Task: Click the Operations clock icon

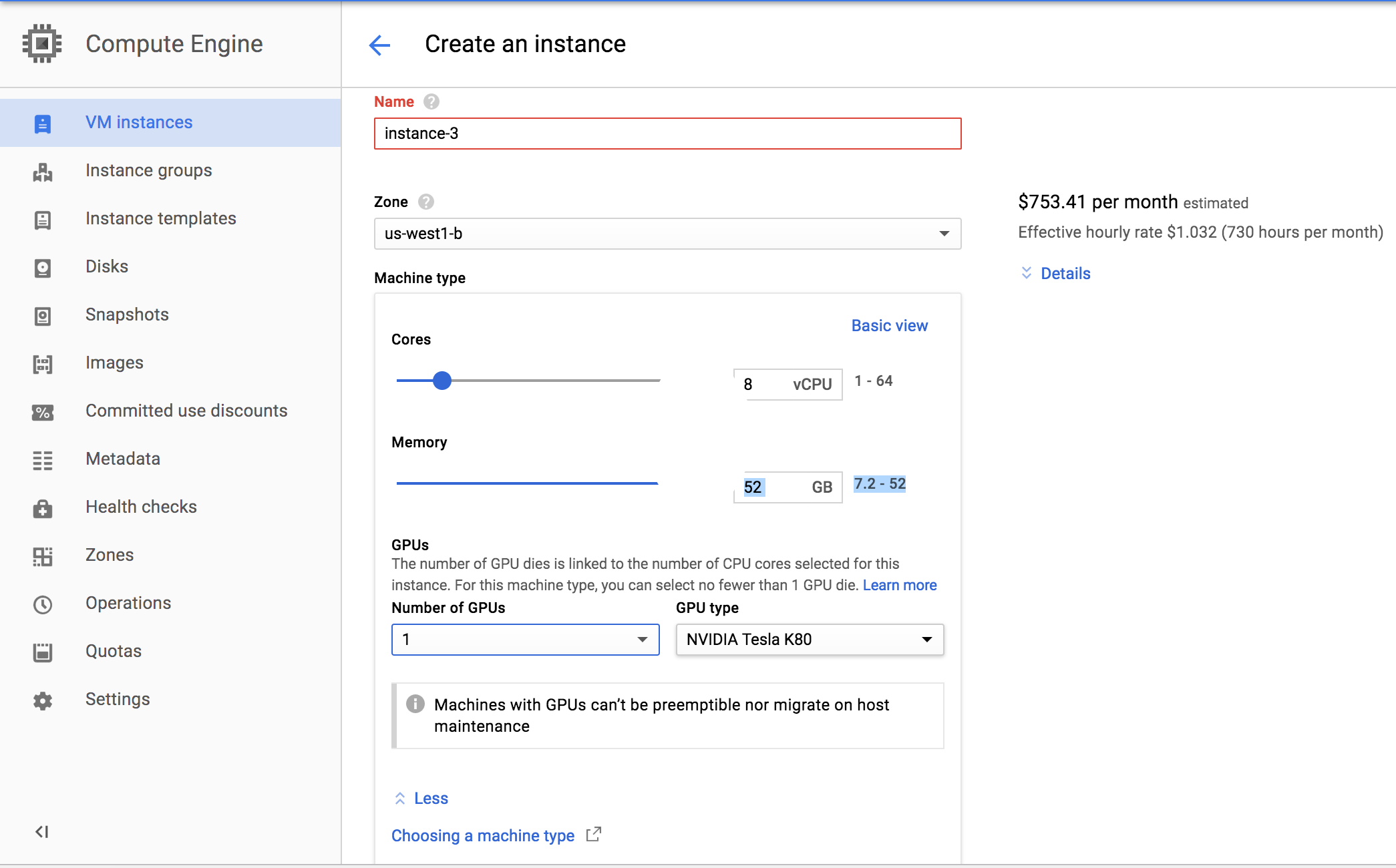Action: [x=43, y=604]
